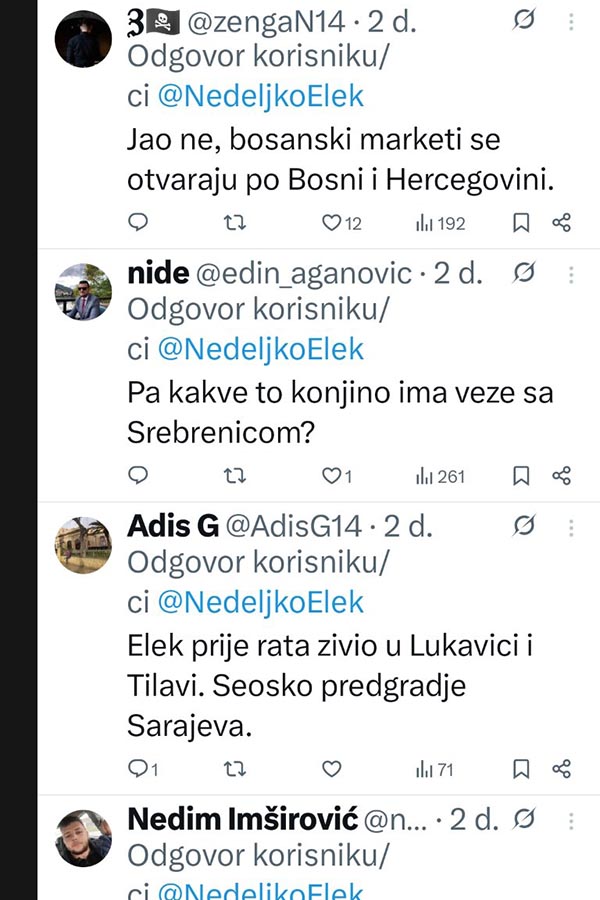
Task: Bookmark the Adis G reply
Action: pyautogui.click(x=521, y=769)
